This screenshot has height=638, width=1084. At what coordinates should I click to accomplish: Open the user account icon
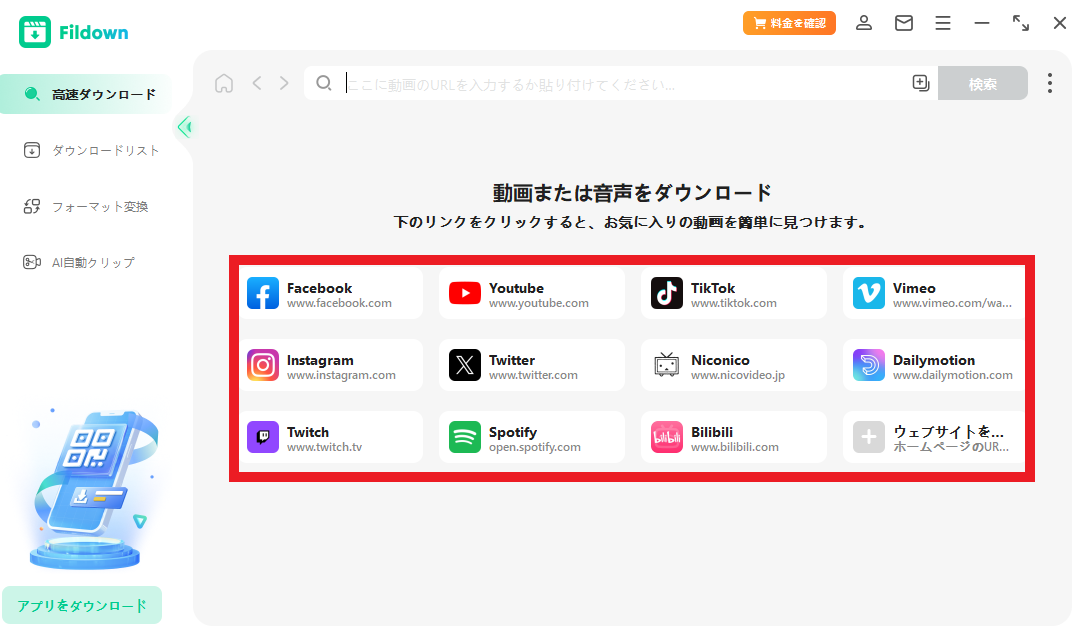coord(864,23)
